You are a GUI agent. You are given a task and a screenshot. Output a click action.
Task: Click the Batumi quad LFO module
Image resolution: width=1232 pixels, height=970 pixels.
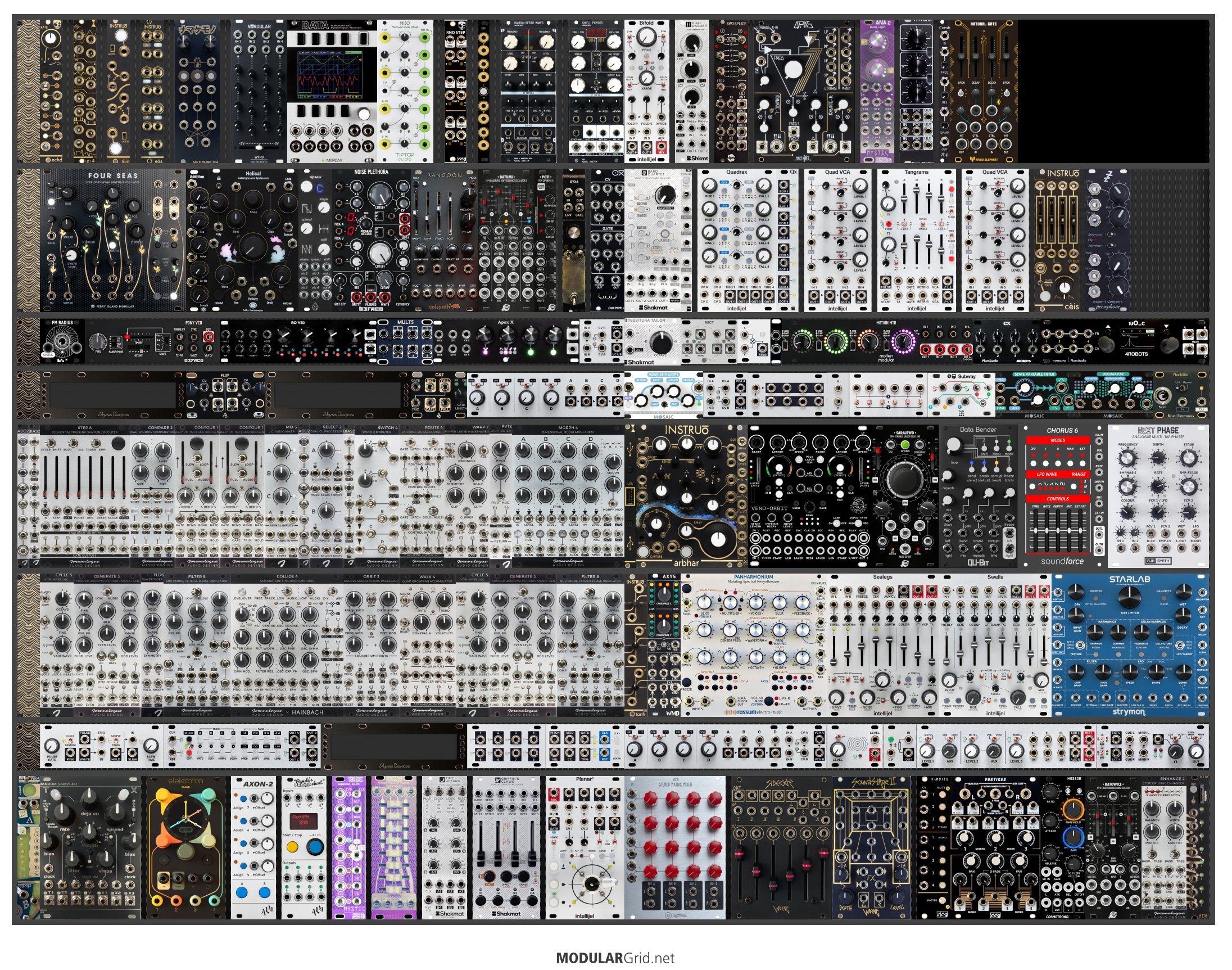(x=506, y=240)
